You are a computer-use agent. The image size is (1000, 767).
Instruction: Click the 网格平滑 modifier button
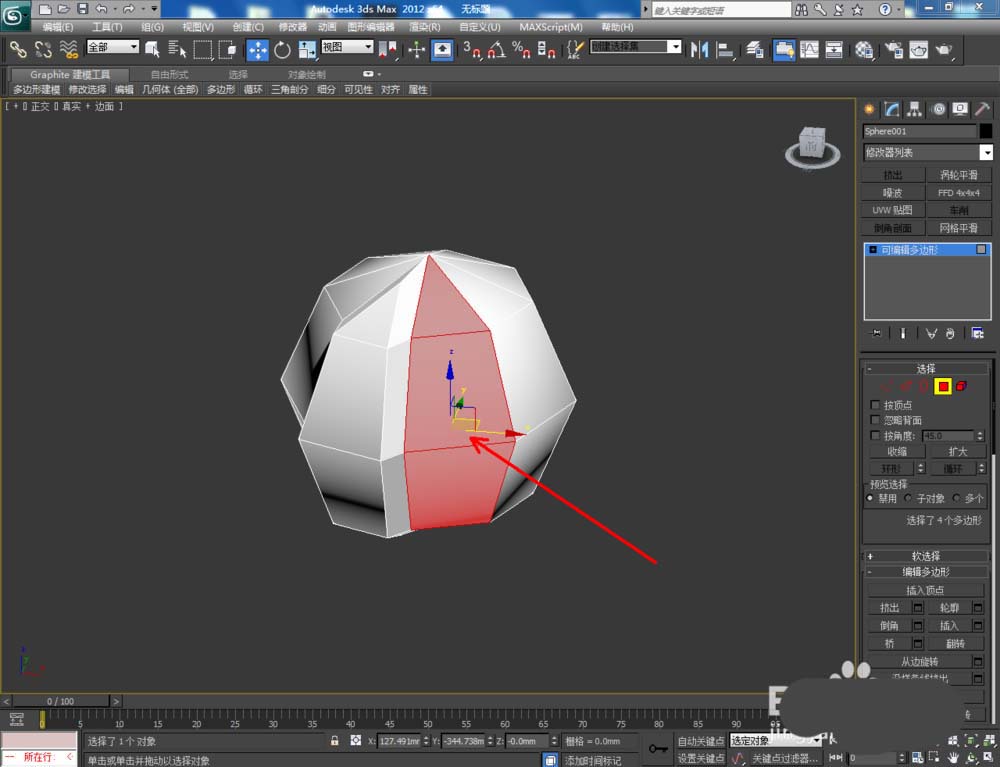pos(959,228)
